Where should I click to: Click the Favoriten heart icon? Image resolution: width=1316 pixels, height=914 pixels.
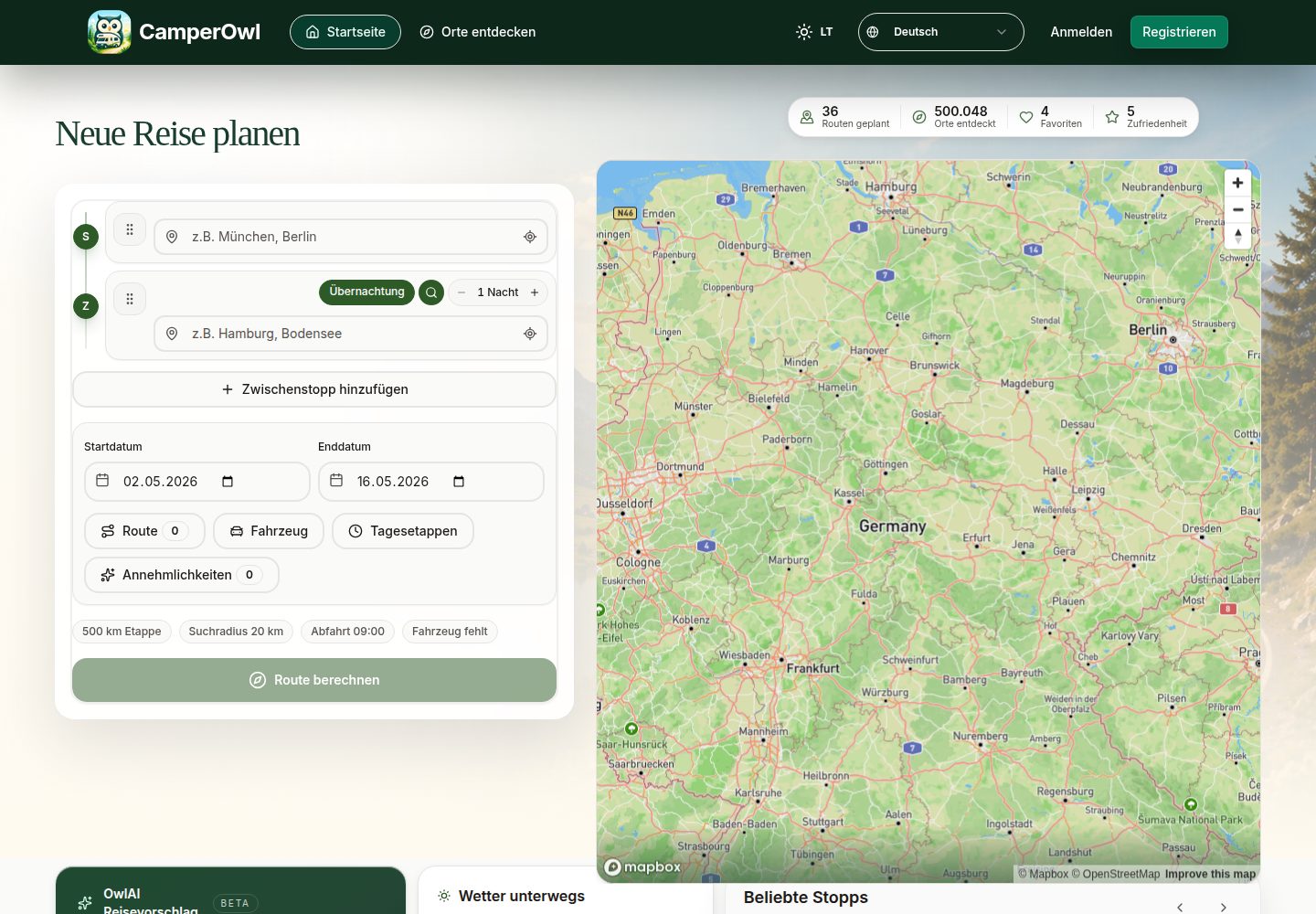tap(1026, 117)
